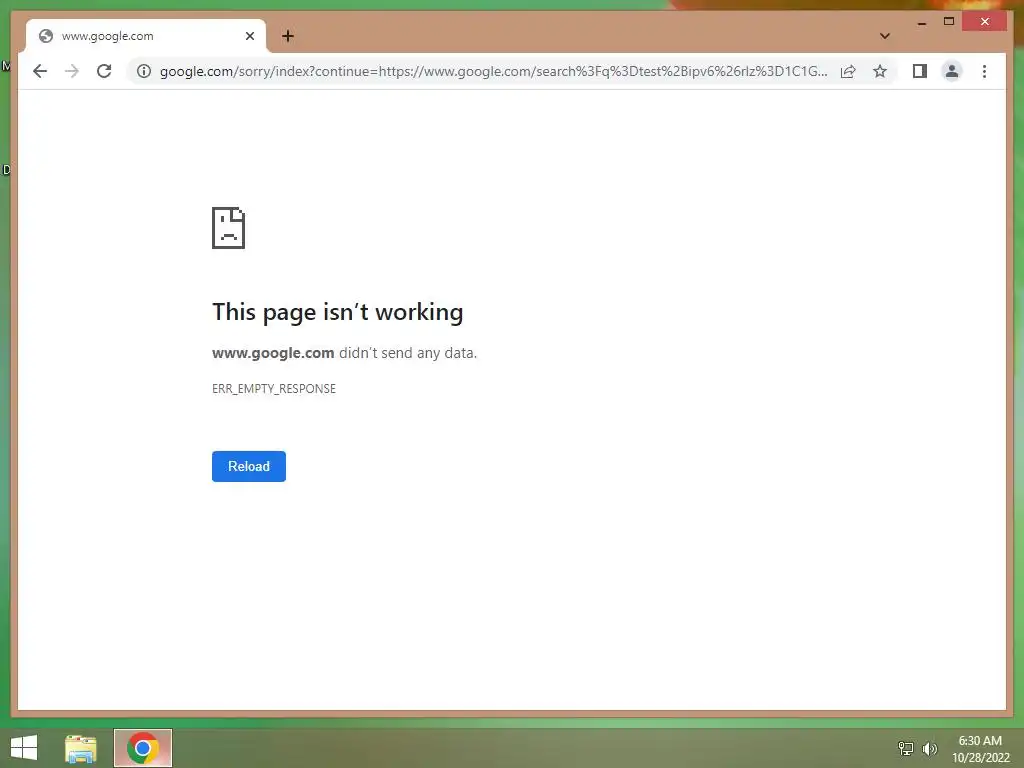The image size is (1024, 768).
Task: Open the network status tray icon
Action: pyautogui.click(x=906, y=748)
